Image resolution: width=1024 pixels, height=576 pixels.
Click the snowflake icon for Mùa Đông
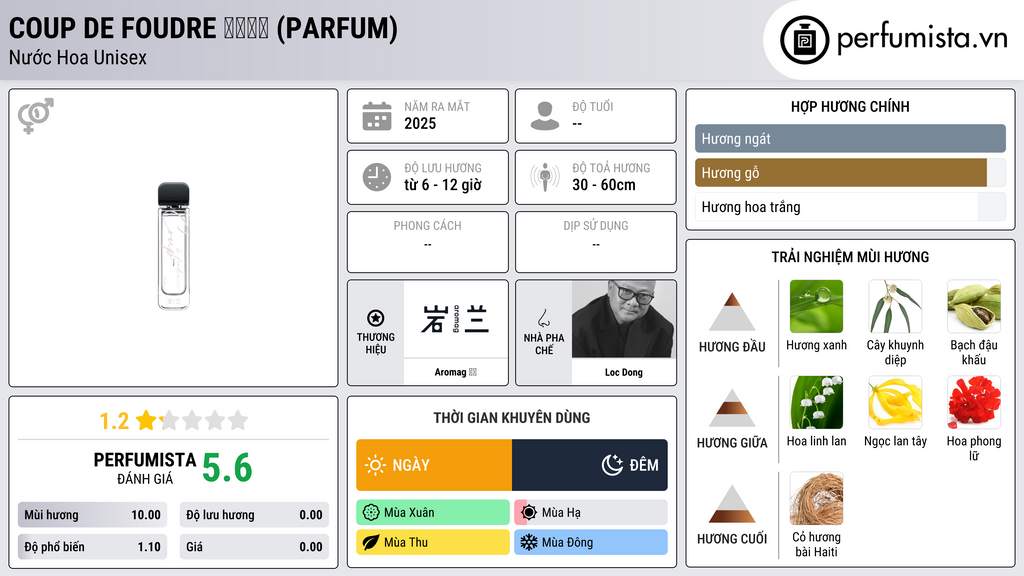tap(529, 542)
